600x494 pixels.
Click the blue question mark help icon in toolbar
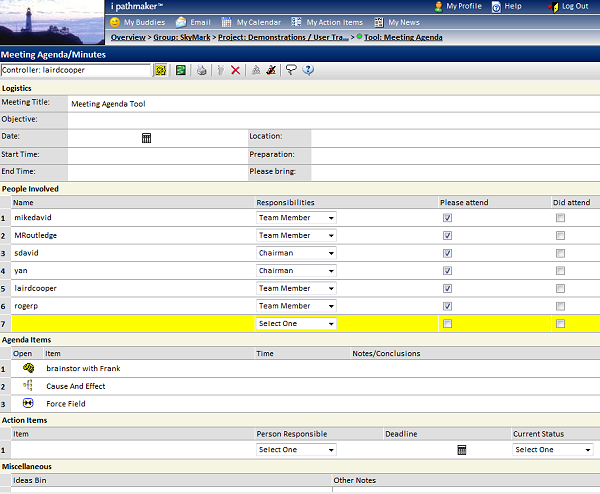308,70
